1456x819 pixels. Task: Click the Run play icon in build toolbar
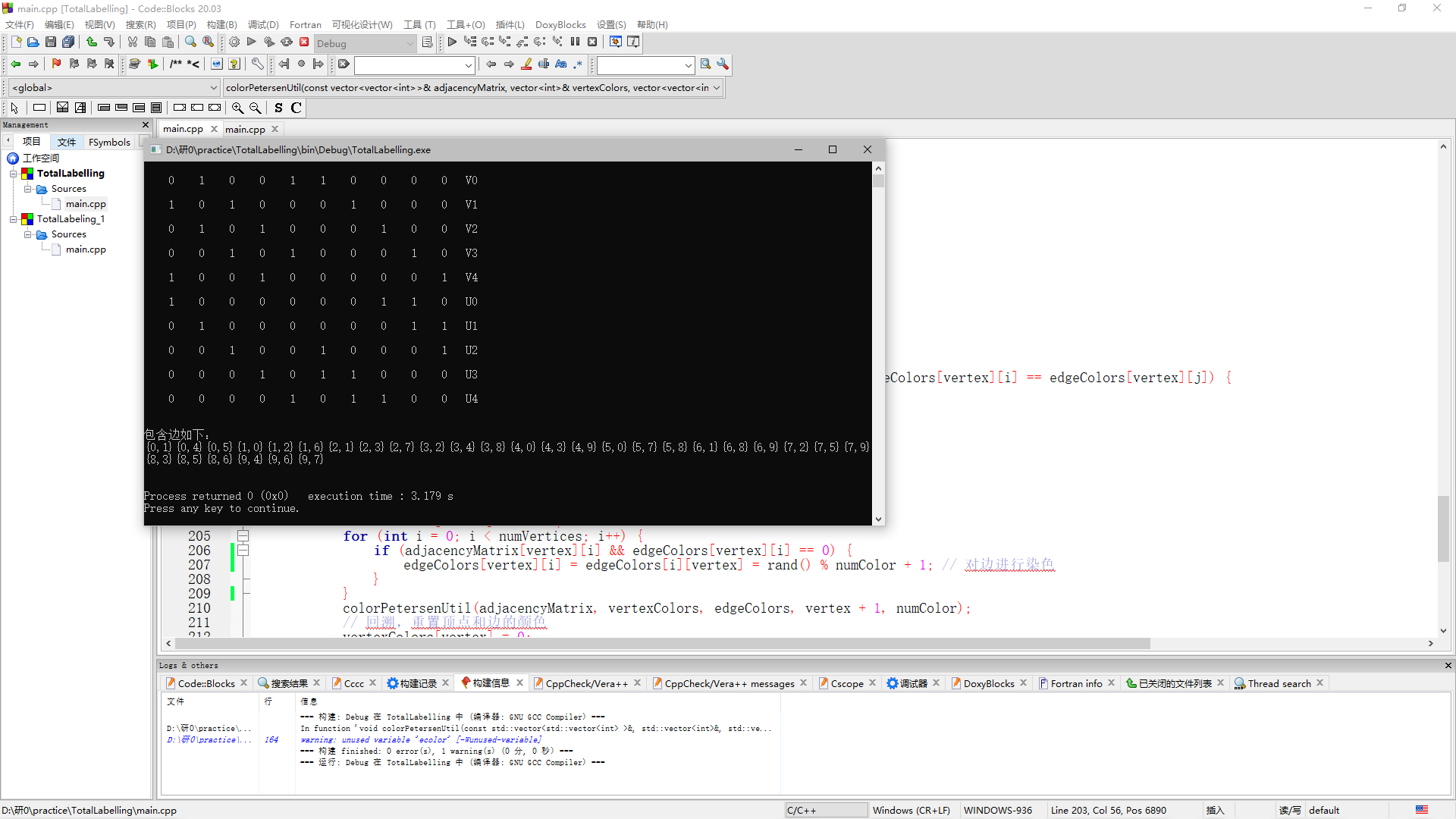[x=252, y=42]
